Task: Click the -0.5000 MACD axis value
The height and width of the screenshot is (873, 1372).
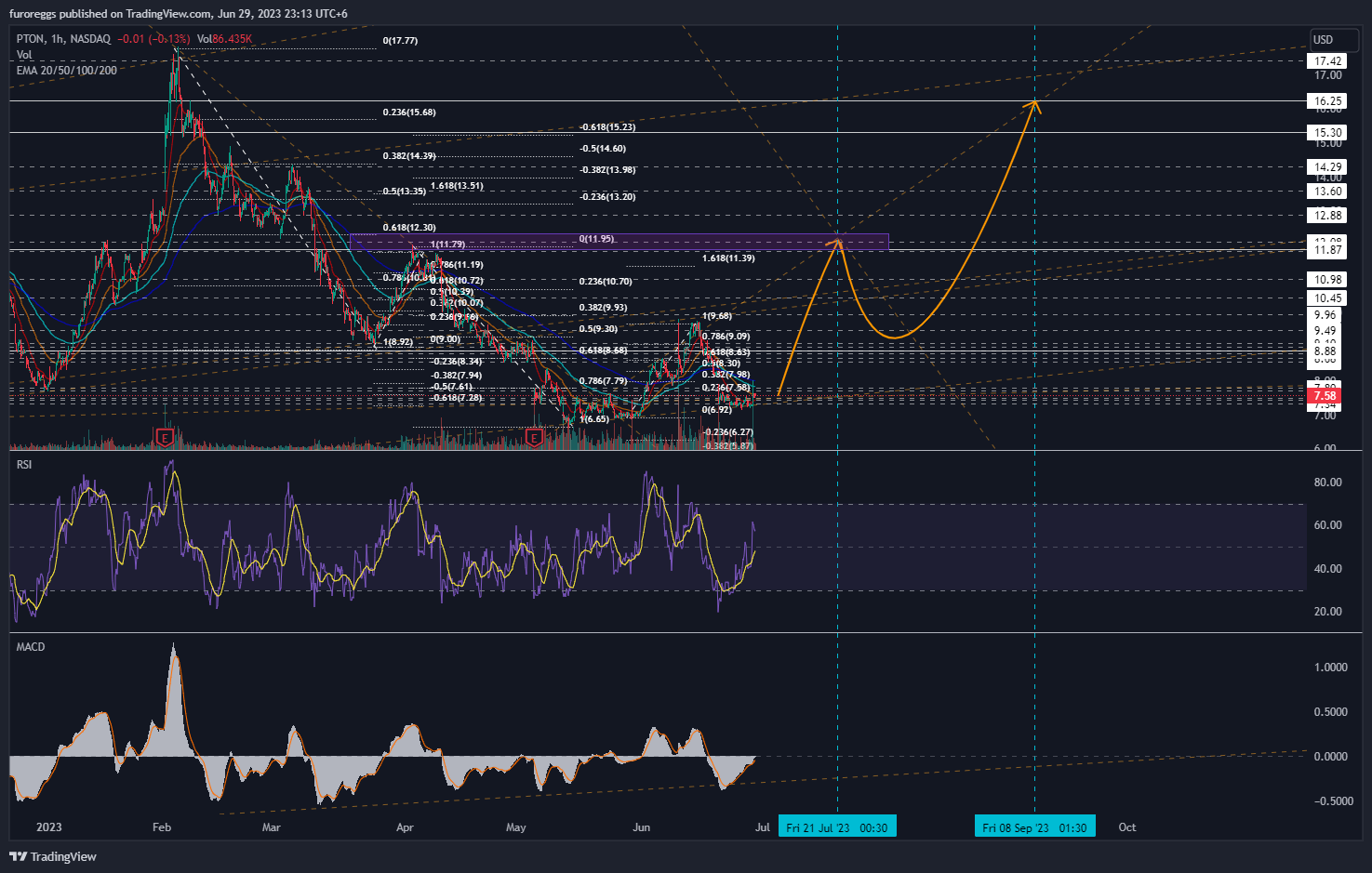Action: point(1334,801)
